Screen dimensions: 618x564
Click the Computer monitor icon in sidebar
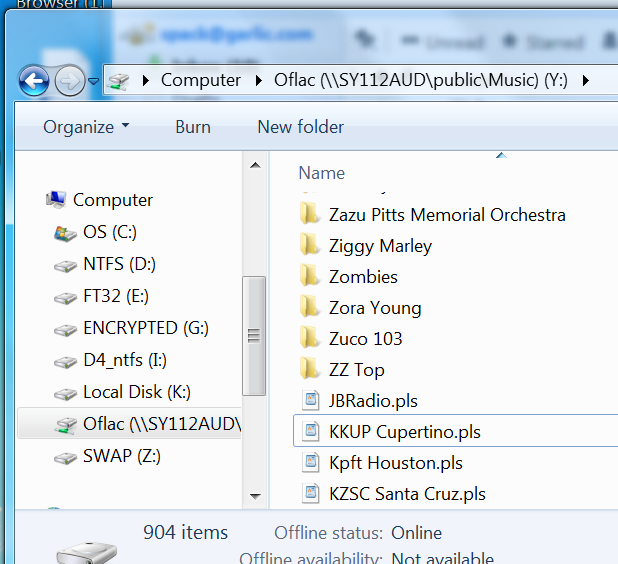pos(56,199)
